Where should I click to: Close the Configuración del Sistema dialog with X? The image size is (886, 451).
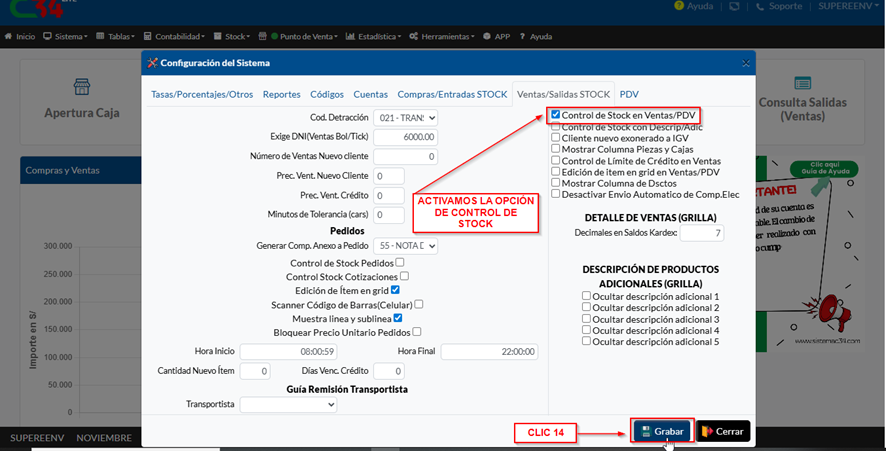745,63
